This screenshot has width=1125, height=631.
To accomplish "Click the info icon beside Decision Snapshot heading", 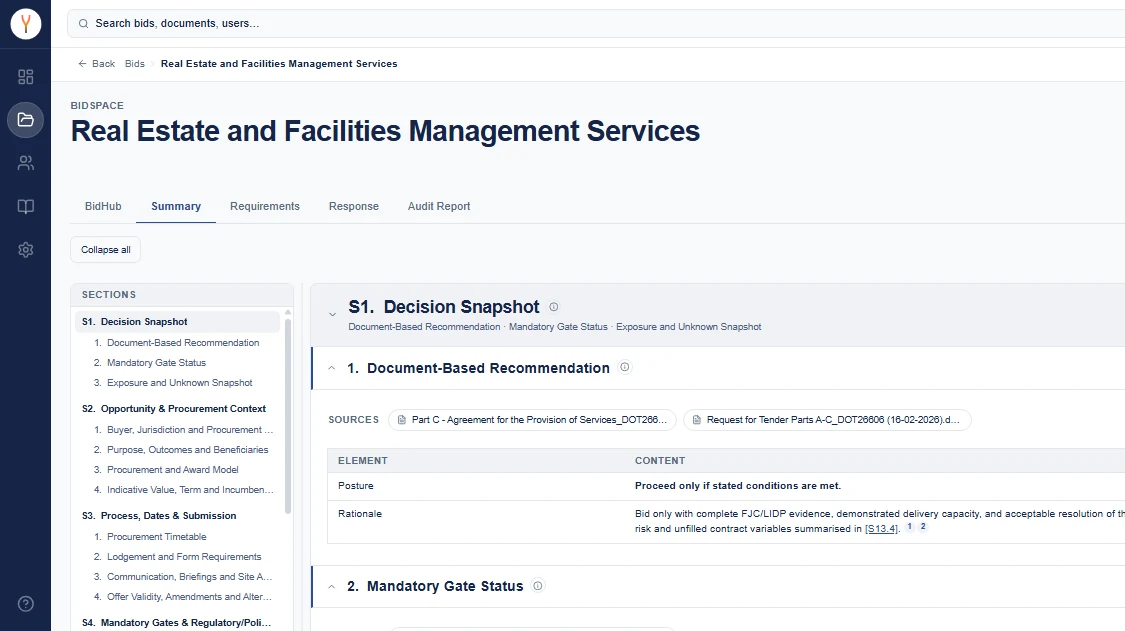I will click(x=554, y=307).
